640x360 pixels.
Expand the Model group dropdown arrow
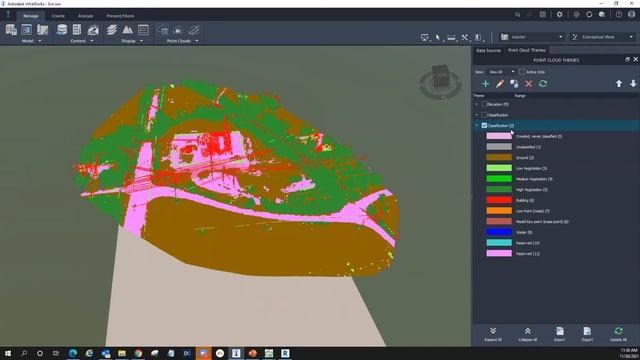(x=40, y=41)
